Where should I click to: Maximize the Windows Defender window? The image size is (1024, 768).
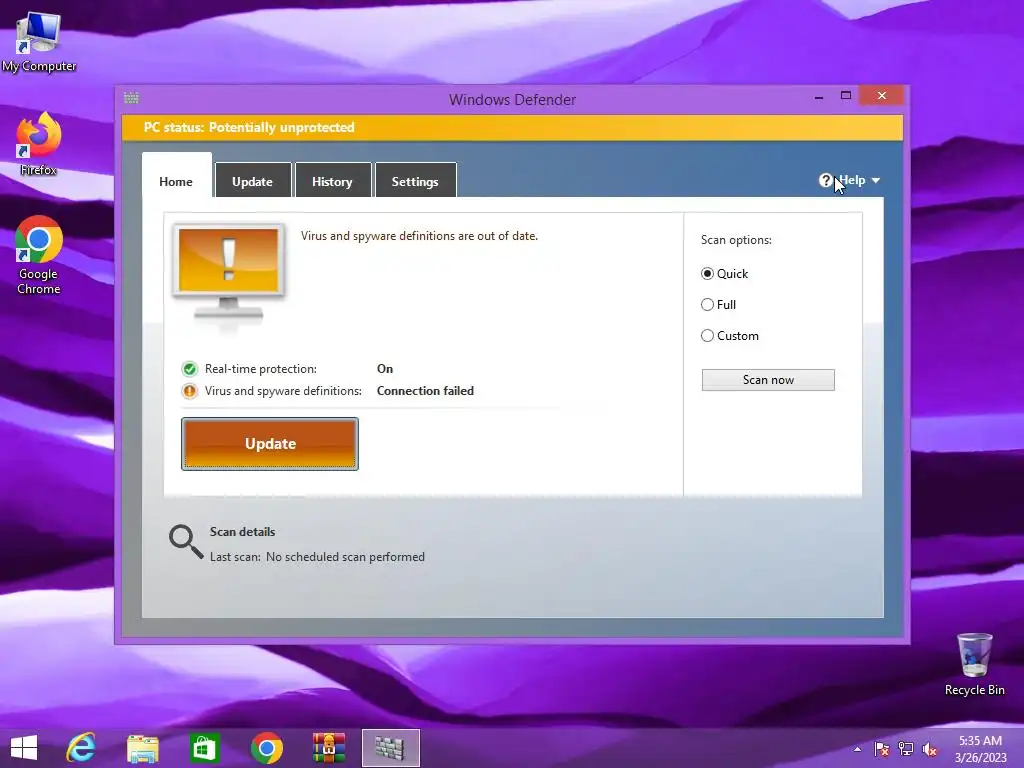click(x=846, y=96)
